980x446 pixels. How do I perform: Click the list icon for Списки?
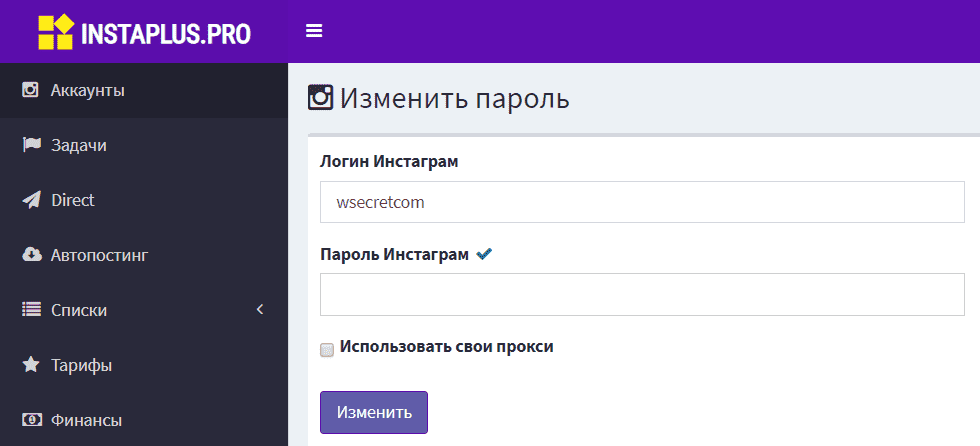tap(31, 310)
